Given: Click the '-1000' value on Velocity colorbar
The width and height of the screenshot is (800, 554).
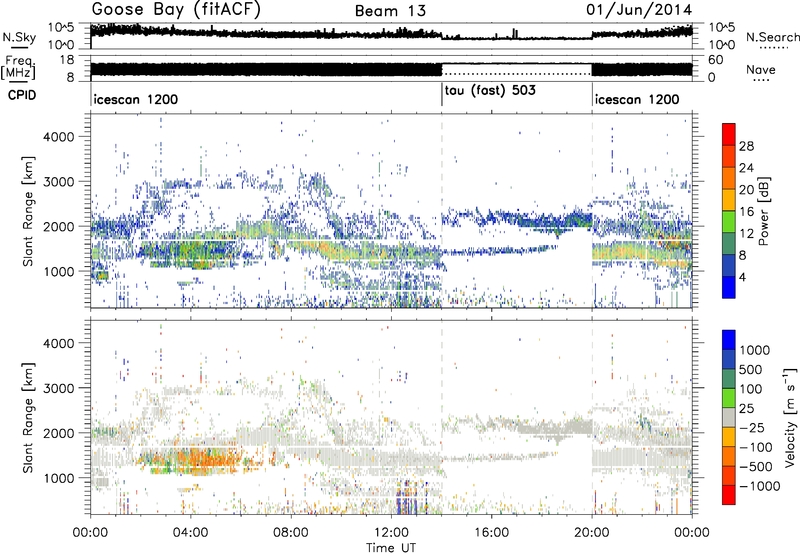Looking at the screenshot, I should [x=760, y=486].
